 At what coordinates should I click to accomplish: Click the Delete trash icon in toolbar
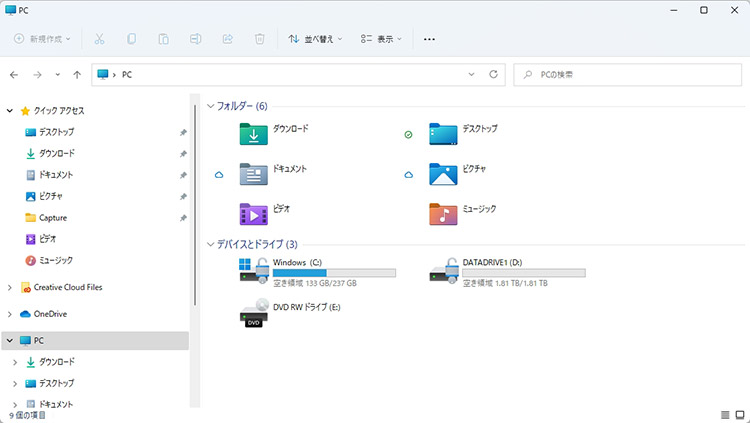[259, 39]
